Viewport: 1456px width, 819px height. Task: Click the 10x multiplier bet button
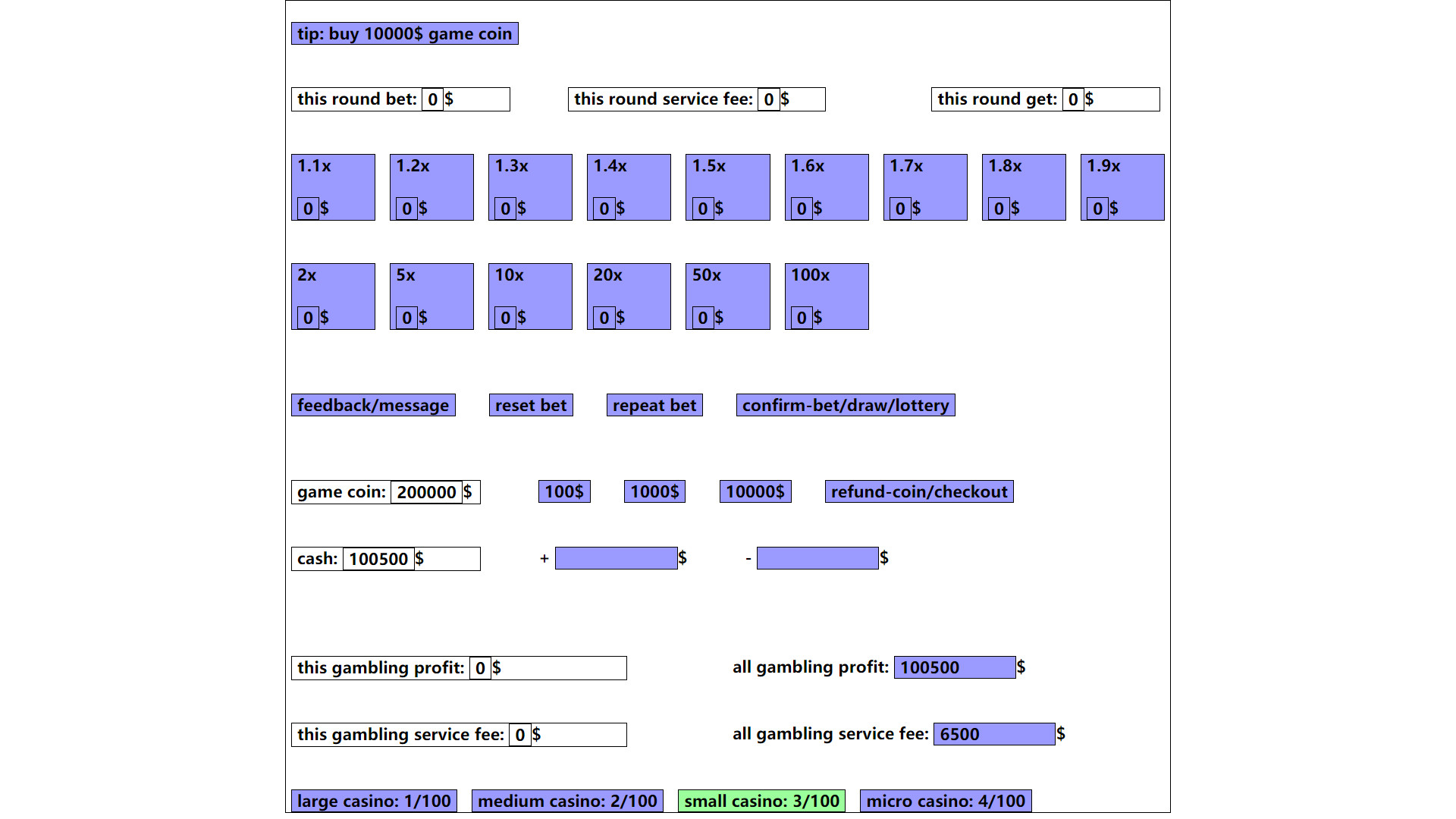tap(531, 296)
